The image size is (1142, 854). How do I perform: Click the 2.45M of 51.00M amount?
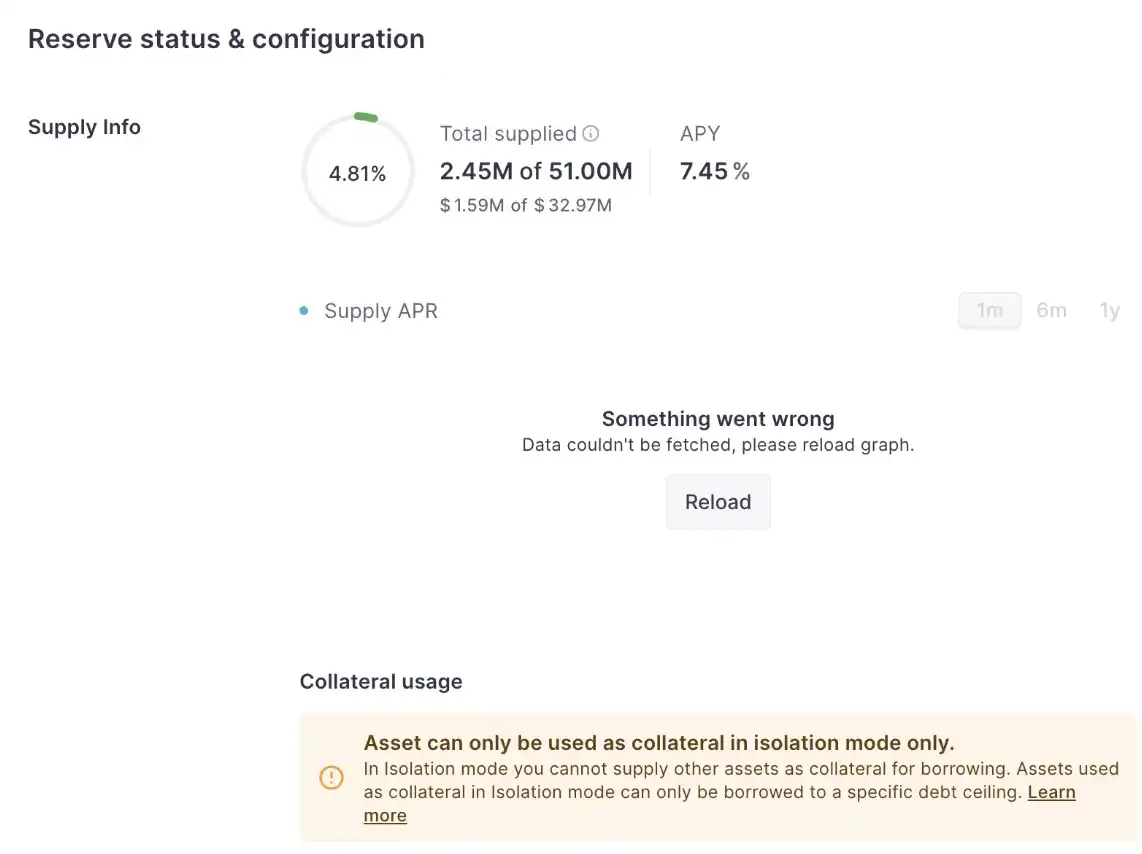[x=536, y=172]
